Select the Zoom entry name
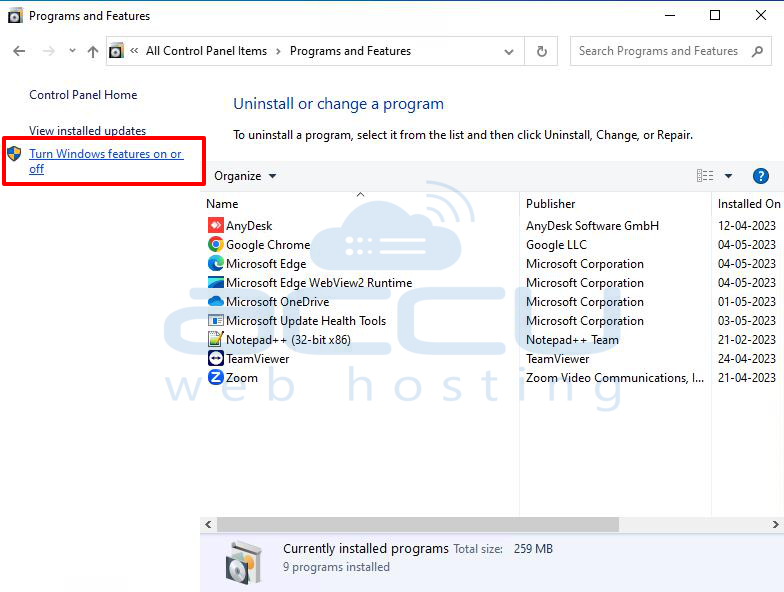The image size is (784, 592). (242, 378)
